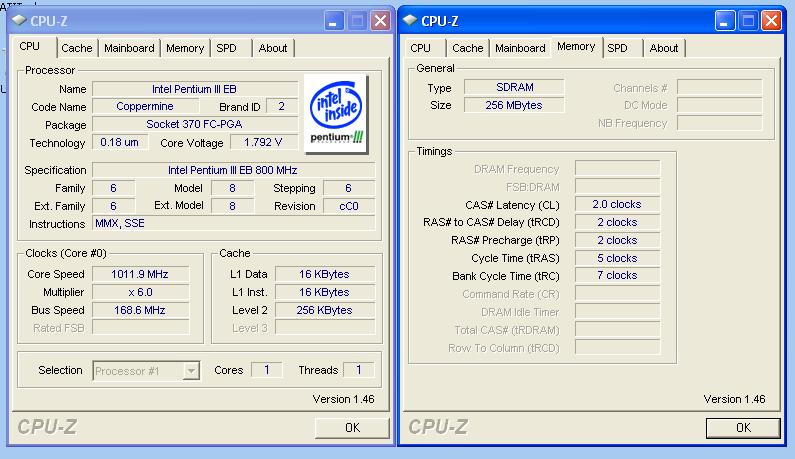Click the memory Type value 'SDRAM'

click(514, 87)
